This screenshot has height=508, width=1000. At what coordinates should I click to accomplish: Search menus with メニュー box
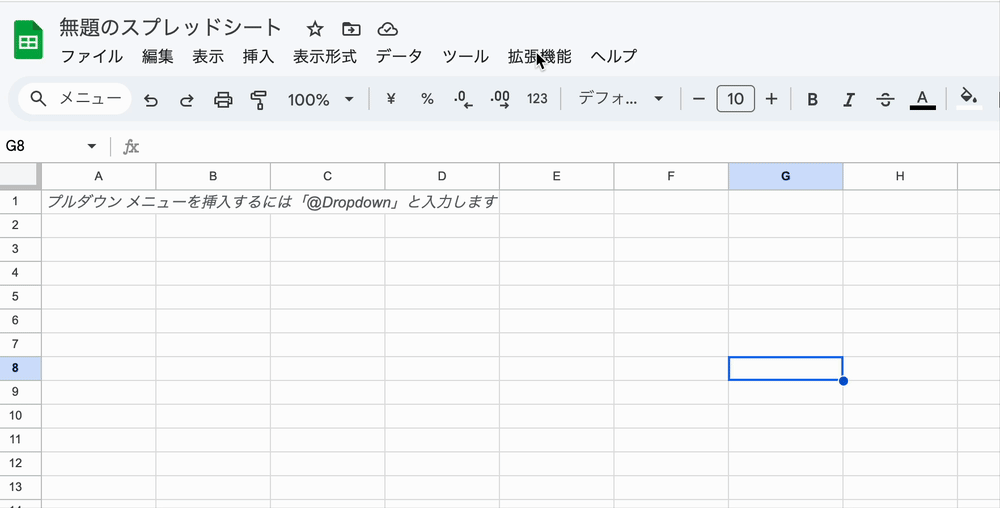[75, 99]
